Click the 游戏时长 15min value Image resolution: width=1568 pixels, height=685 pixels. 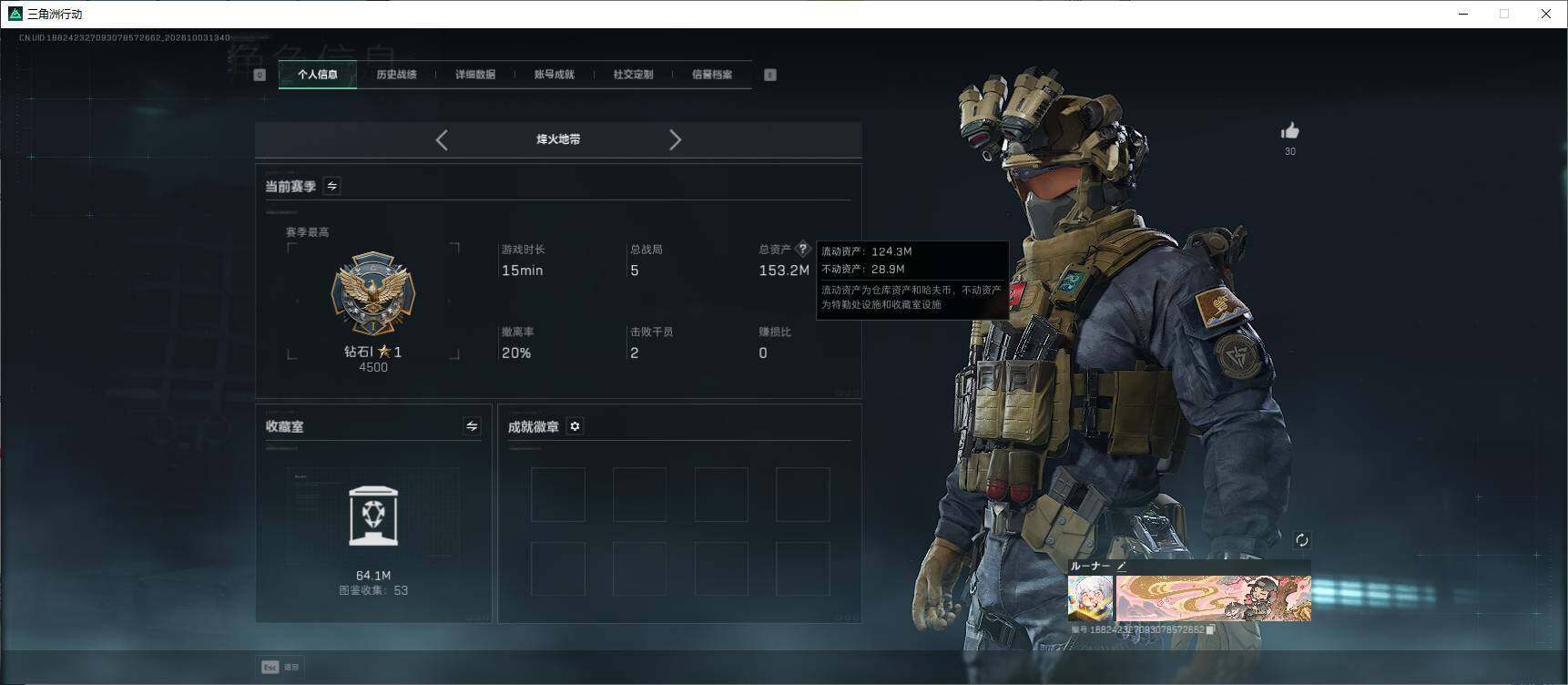[x=523, y=271]
